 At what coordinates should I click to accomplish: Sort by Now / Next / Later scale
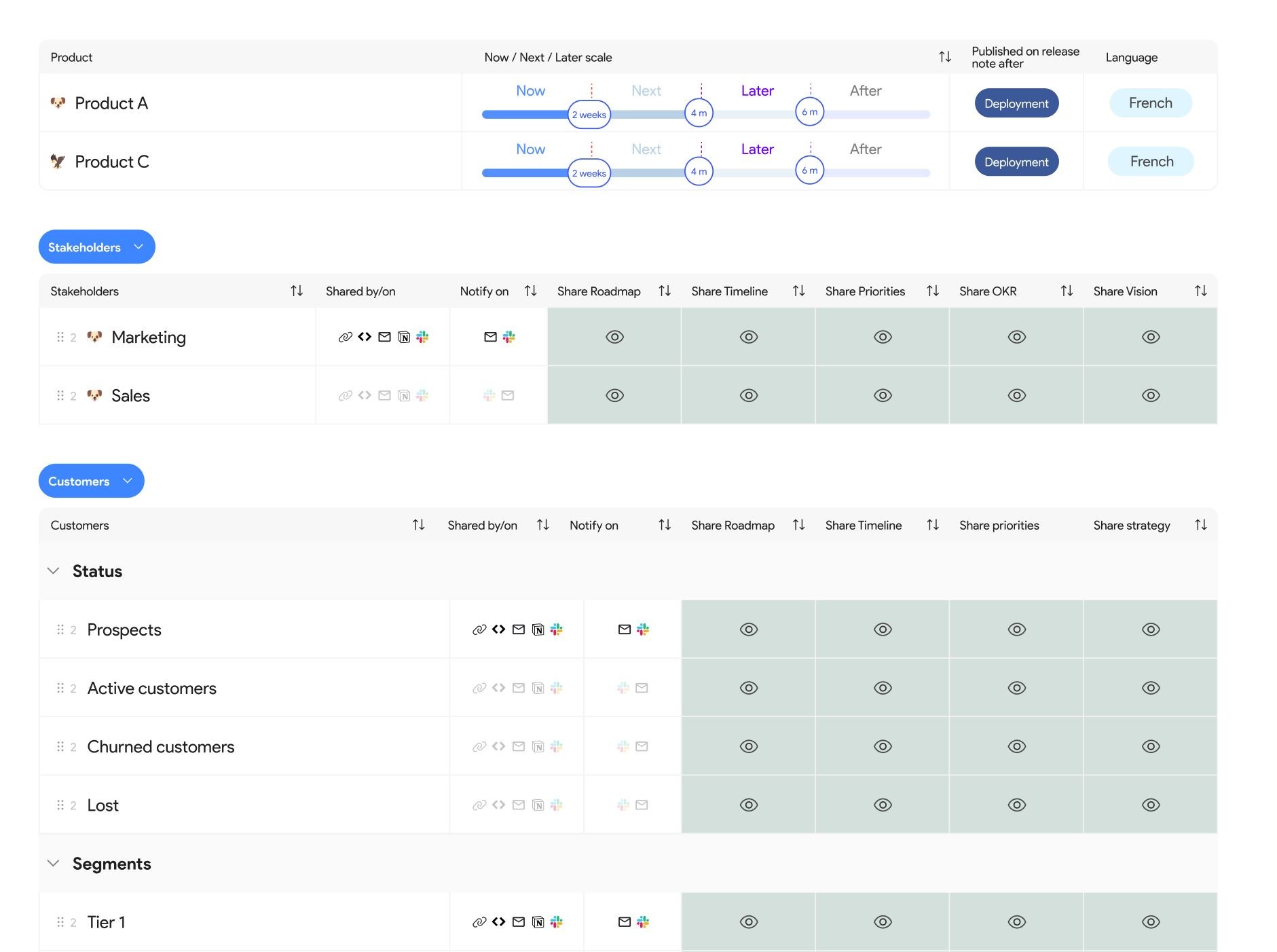[x=944, y=57]
